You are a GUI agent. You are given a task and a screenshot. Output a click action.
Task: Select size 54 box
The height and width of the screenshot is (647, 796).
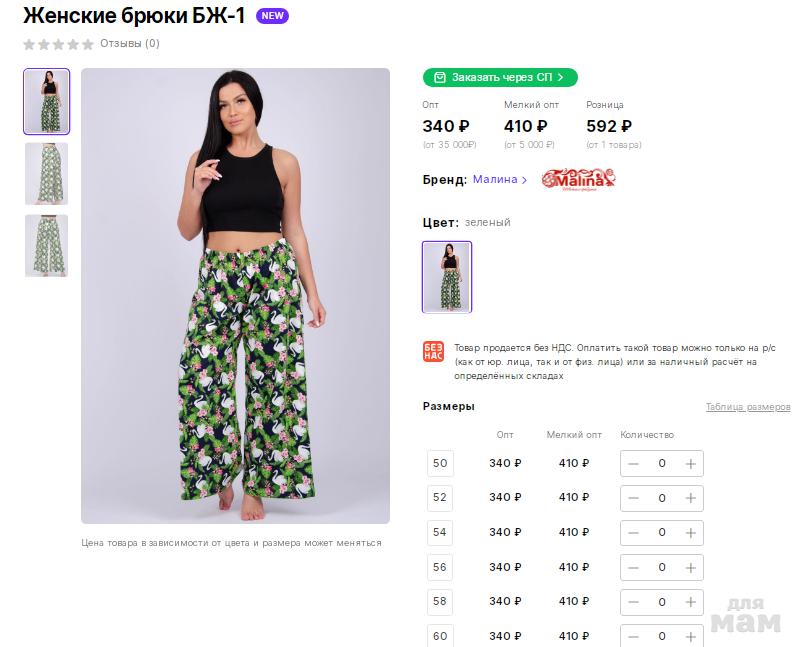(440, 532)
